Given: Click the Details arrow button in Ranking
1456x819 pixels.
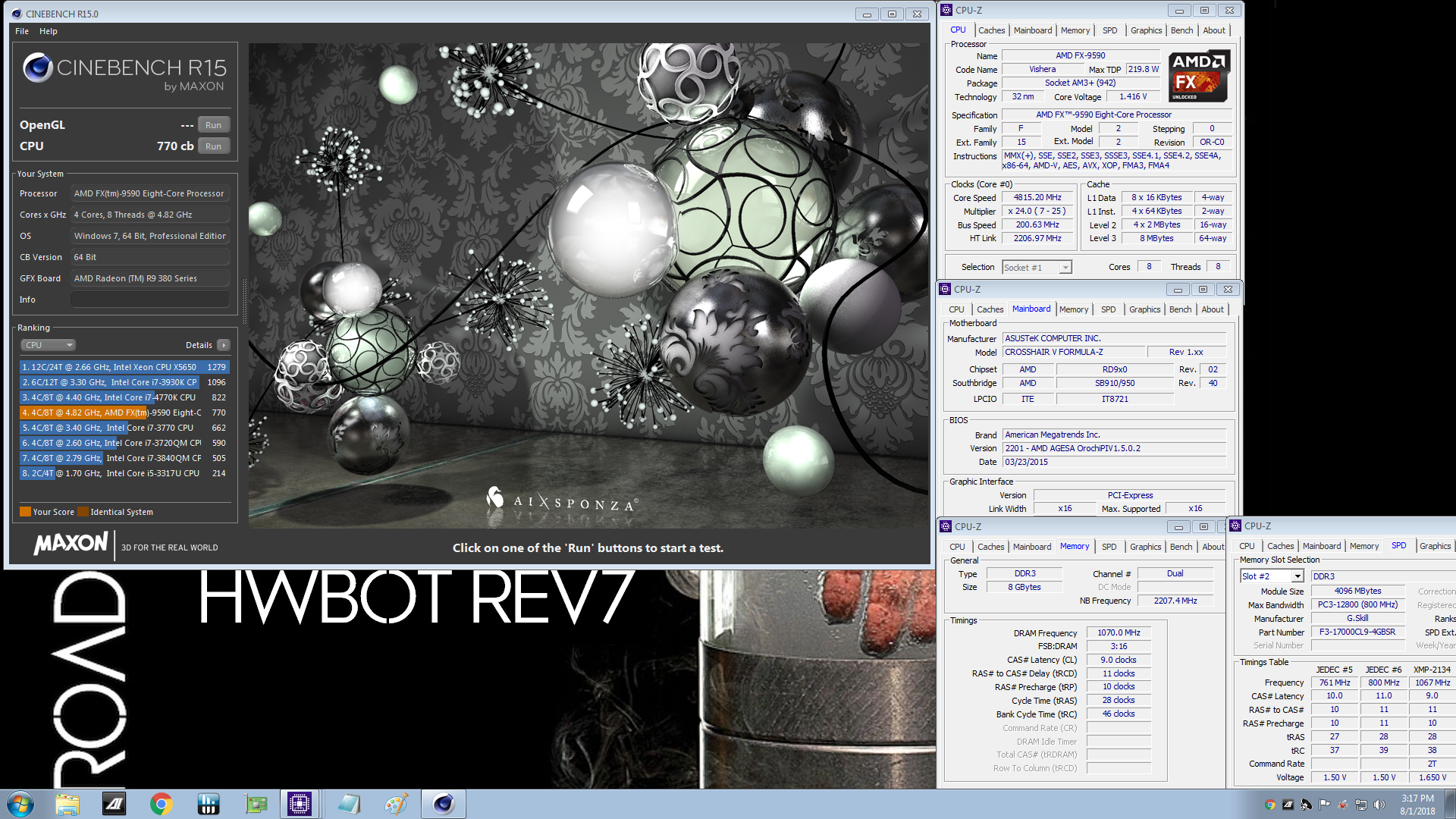Looking at the screenshot, I should (x=224, y=345).
